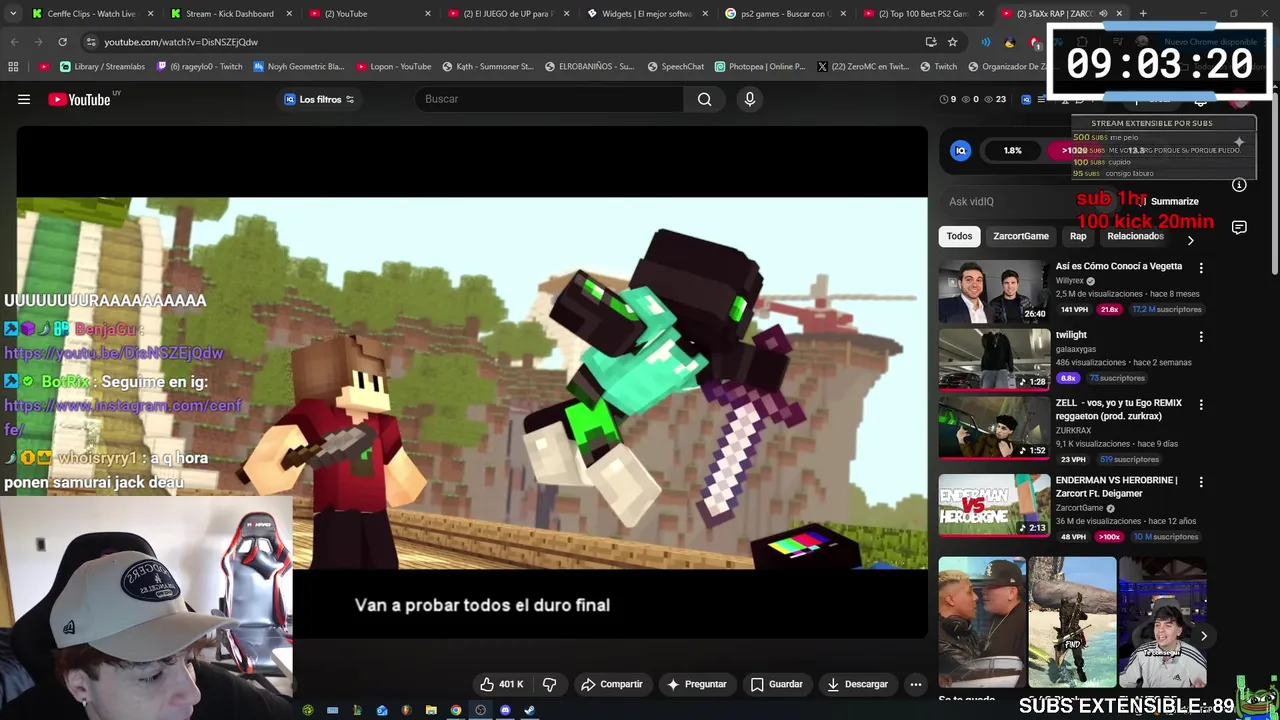The width and height of the screenshot is (1280, 720).
Task: Open a new Chrome tab
Action: pyautogui.click(x=1143, y=14)
